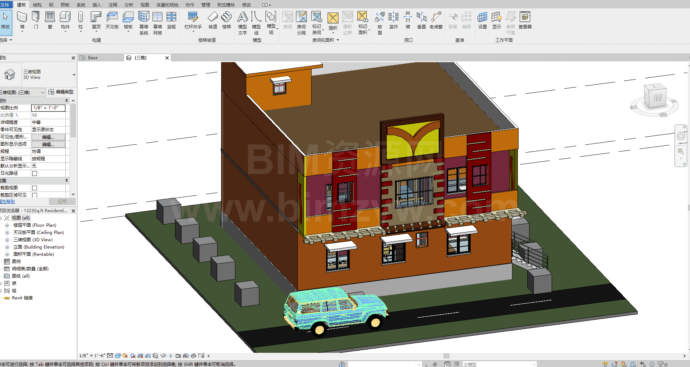
Task: Select the Door (门) tool
Action: (36, 20)
